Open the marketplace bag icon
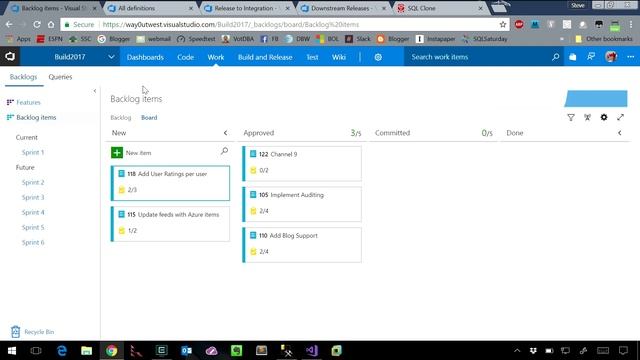Image resolution: width=640 pixels, height=360 pixels. [x=573, y=57]
